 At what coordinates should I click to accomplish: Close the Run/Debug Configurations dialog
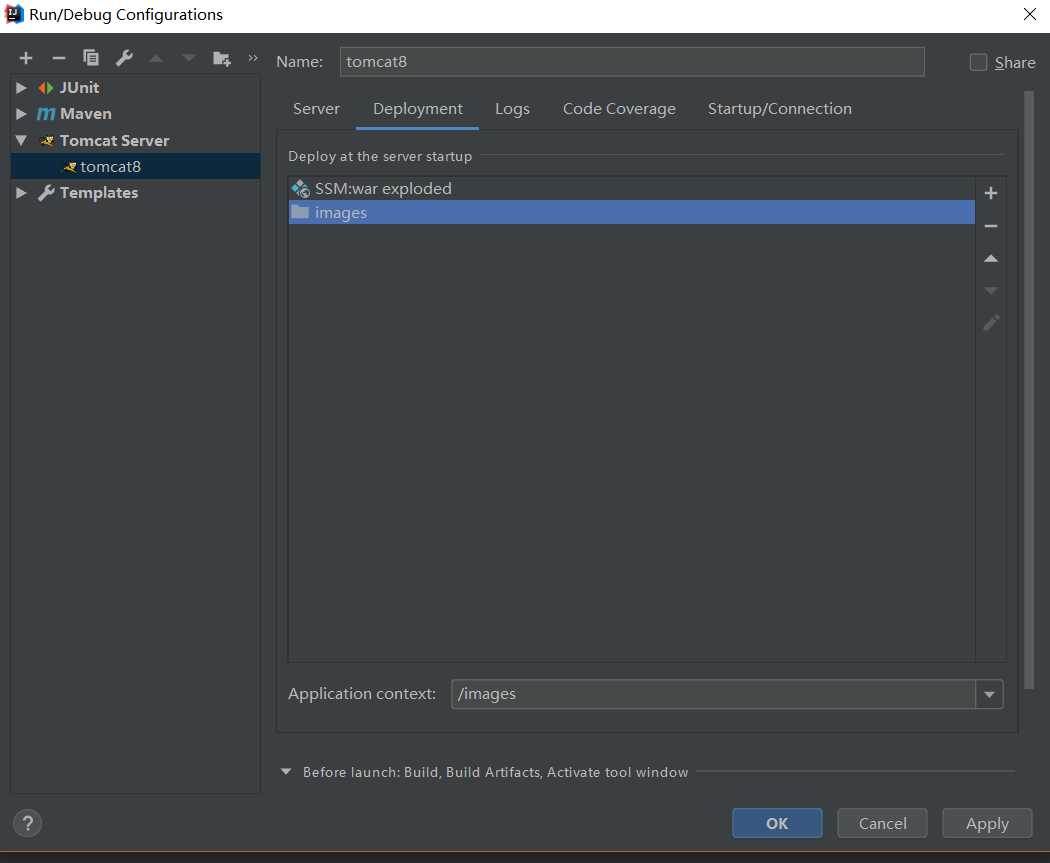(1029, 14)
